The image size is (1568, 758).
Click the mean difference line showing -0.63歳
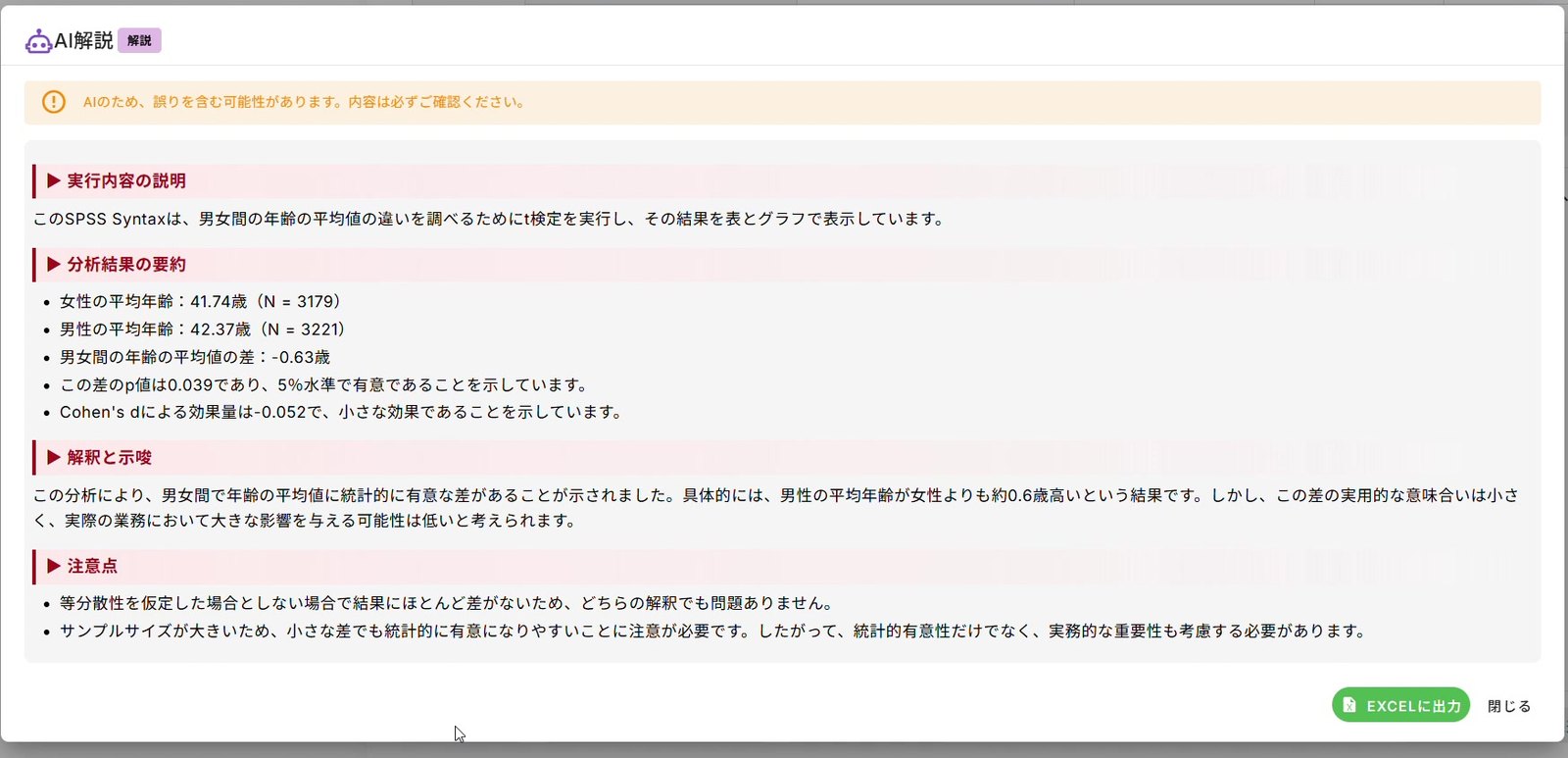[x=195, y=357]
